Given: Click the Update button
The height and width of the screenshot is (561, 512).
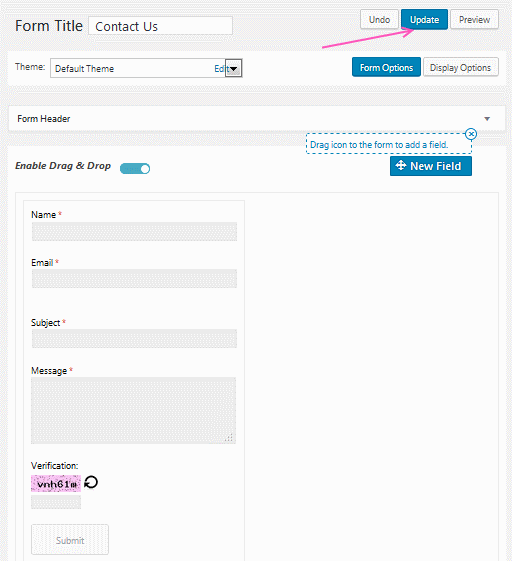Looking at the screenshot, I should tap(424, 19).
